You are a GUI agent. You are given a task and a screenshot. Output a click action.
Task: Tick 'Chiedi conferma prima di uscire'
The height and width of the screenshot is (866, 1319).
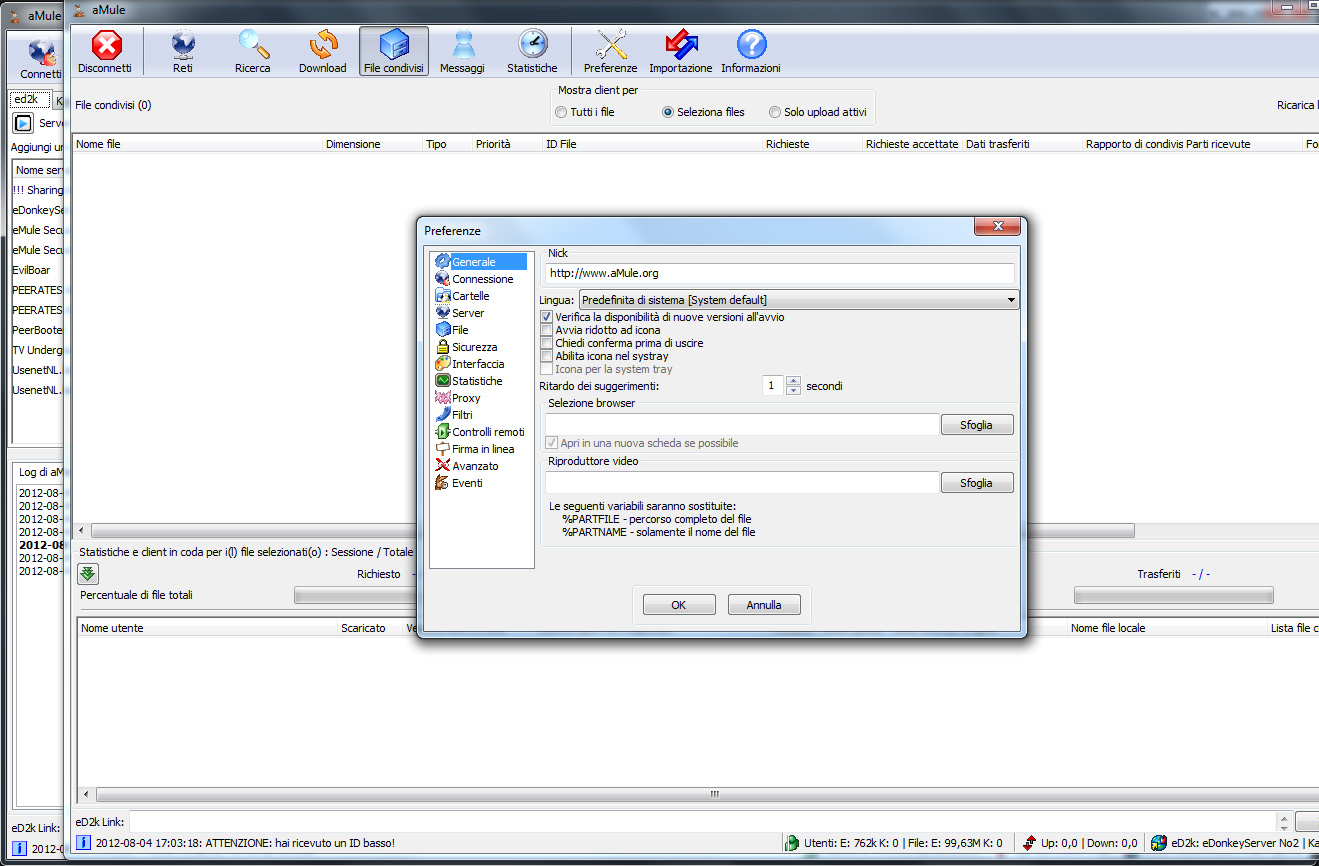[546, 343]
